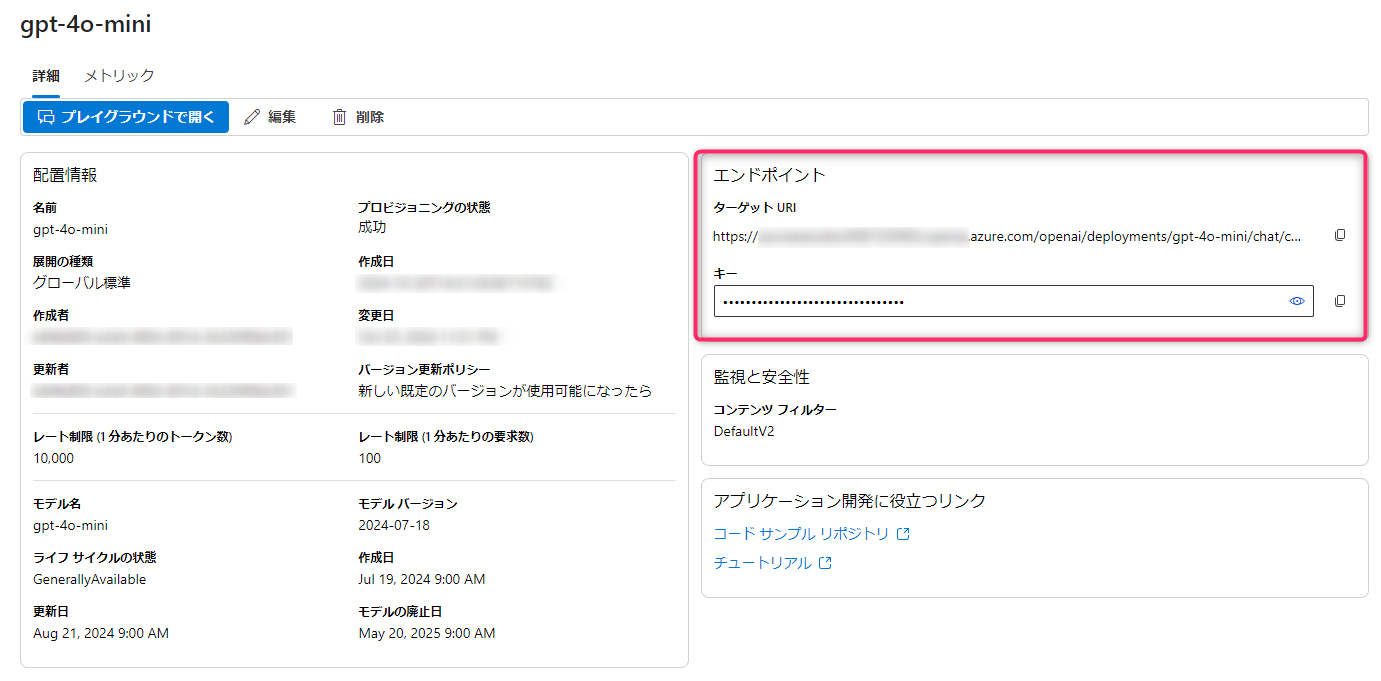
Task: Click the 10,000 tokens rate limit value
Action: tap(53, 458)
